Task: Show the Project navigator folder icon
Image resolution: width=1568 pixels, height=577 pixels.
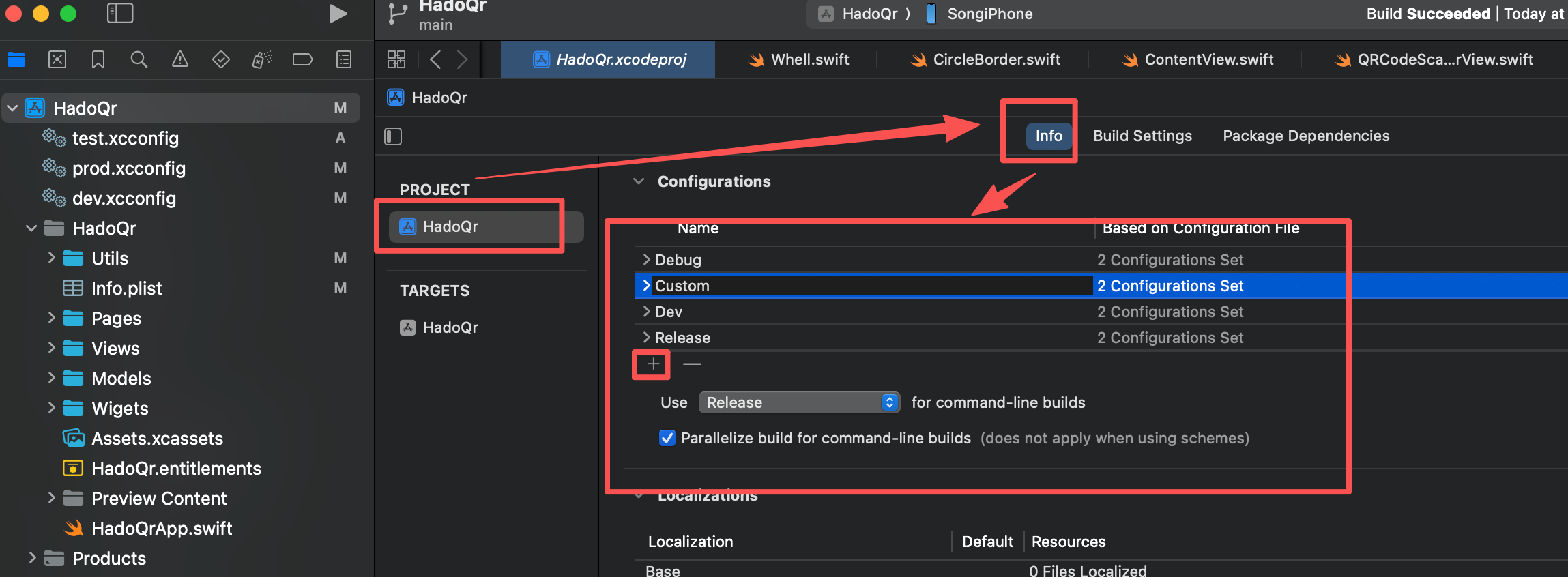Action: pos(16,60)
